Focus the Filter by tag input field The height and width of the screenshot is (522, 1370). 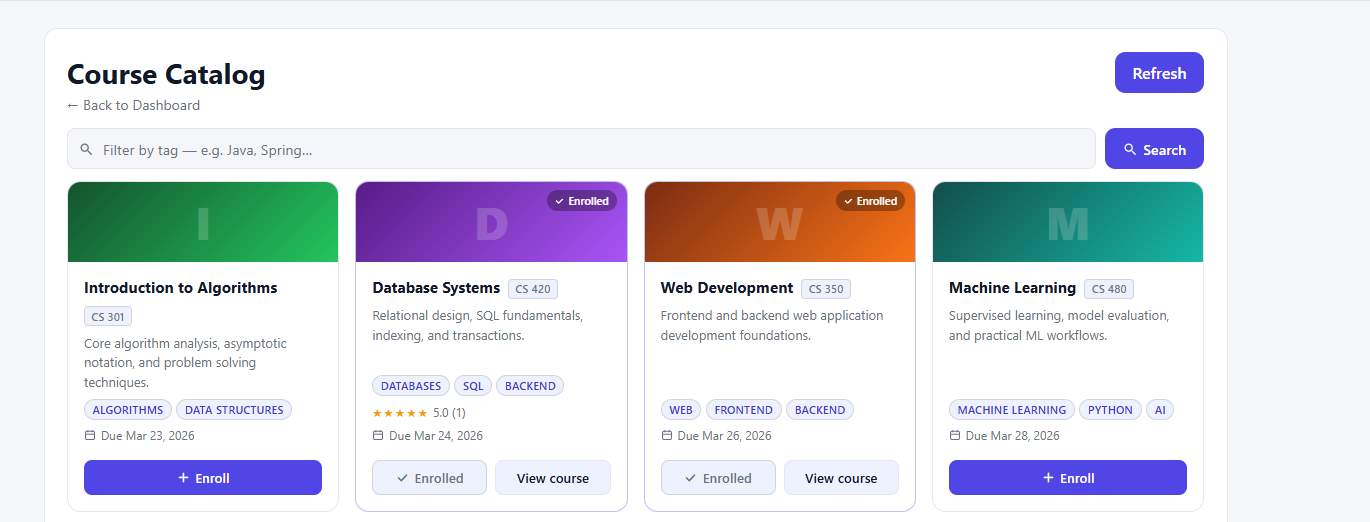click(581, 149)
